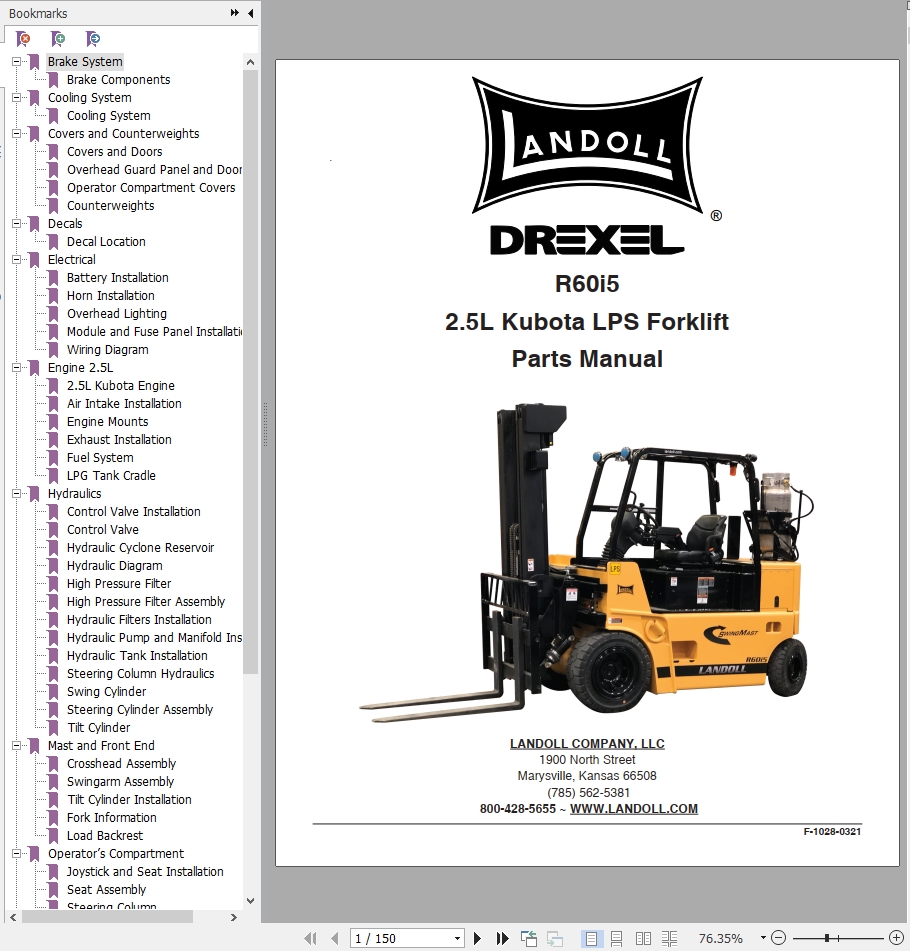The image size is (910, 951).
Task: Select the Joystick and Seat Installation bookmark
Action: (x=145, y=872)
